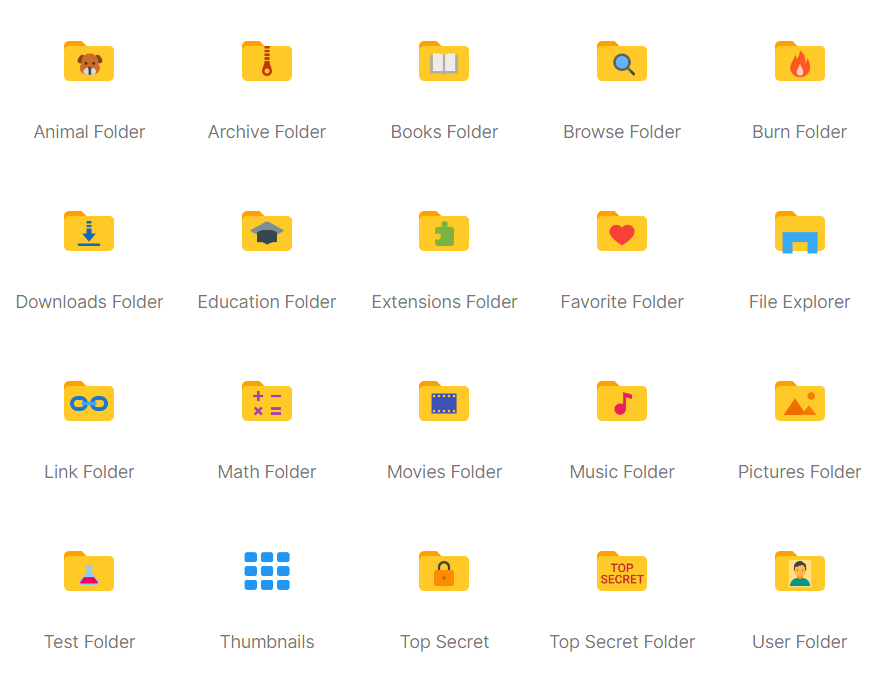Open the Top Secret Folder stamped icon

(x=621, y=571)
